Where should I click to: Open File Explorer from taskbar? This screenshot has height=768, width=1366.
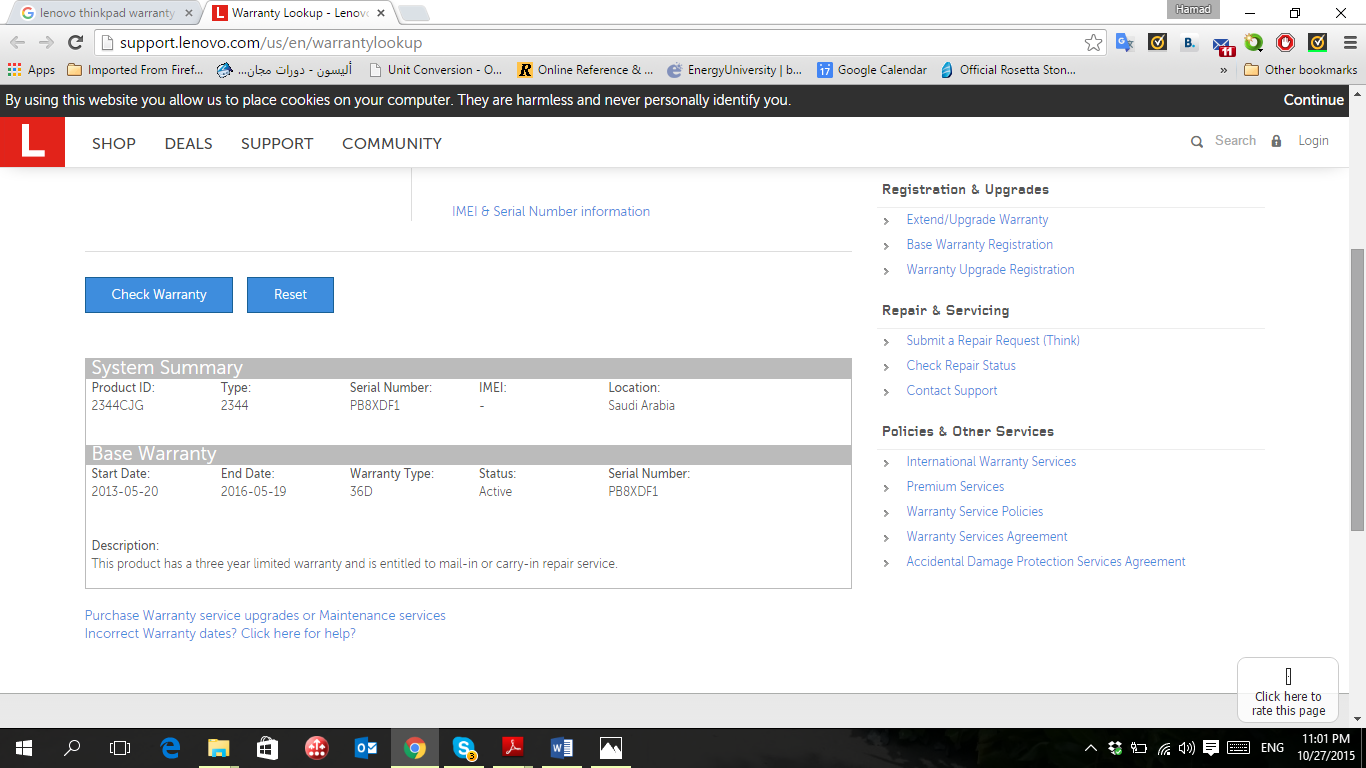click(218, 748)
